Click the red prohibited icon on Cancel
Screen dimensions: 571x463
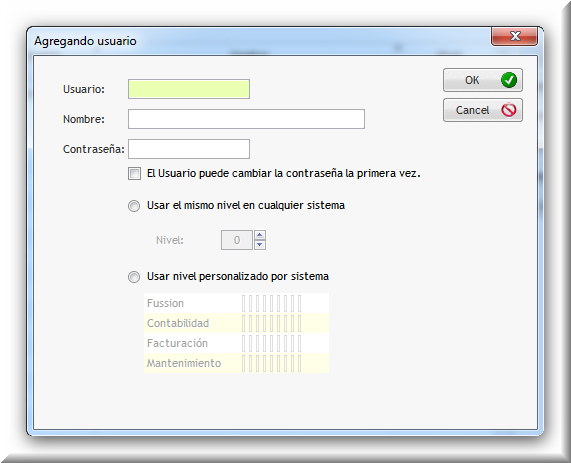click(509, 110)
